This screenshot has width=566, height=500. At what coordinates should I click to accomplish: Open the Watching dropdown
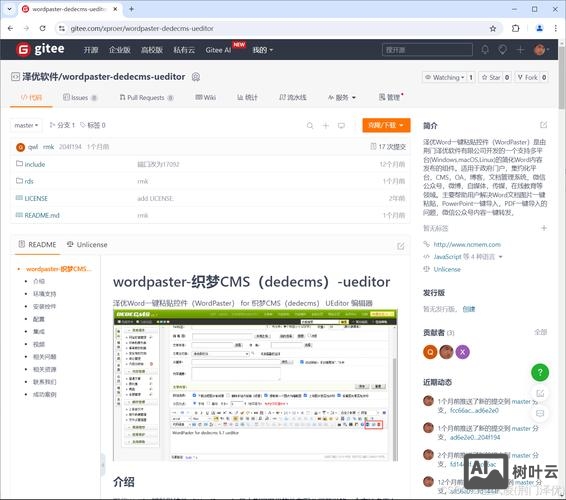click(444, 77)
